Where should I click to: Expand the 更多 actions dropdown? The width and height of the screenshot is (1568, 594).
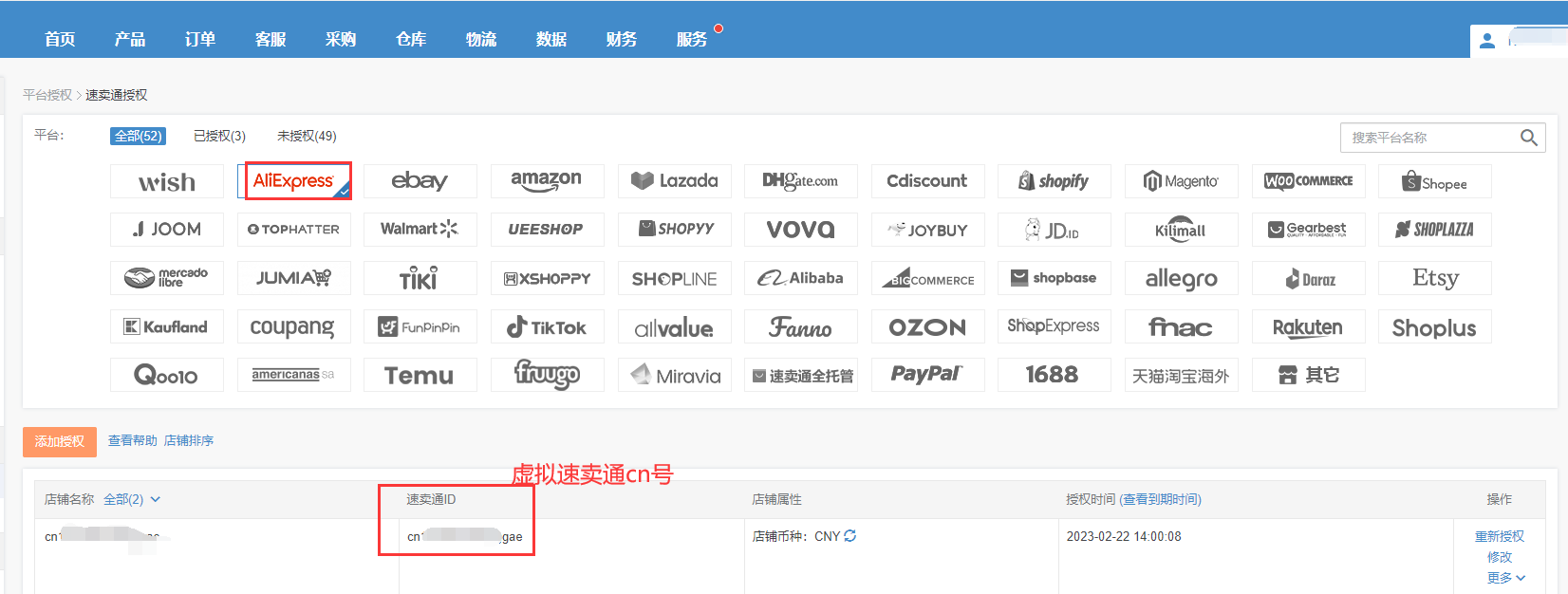pyautogui.click(x=1506, y=578)
